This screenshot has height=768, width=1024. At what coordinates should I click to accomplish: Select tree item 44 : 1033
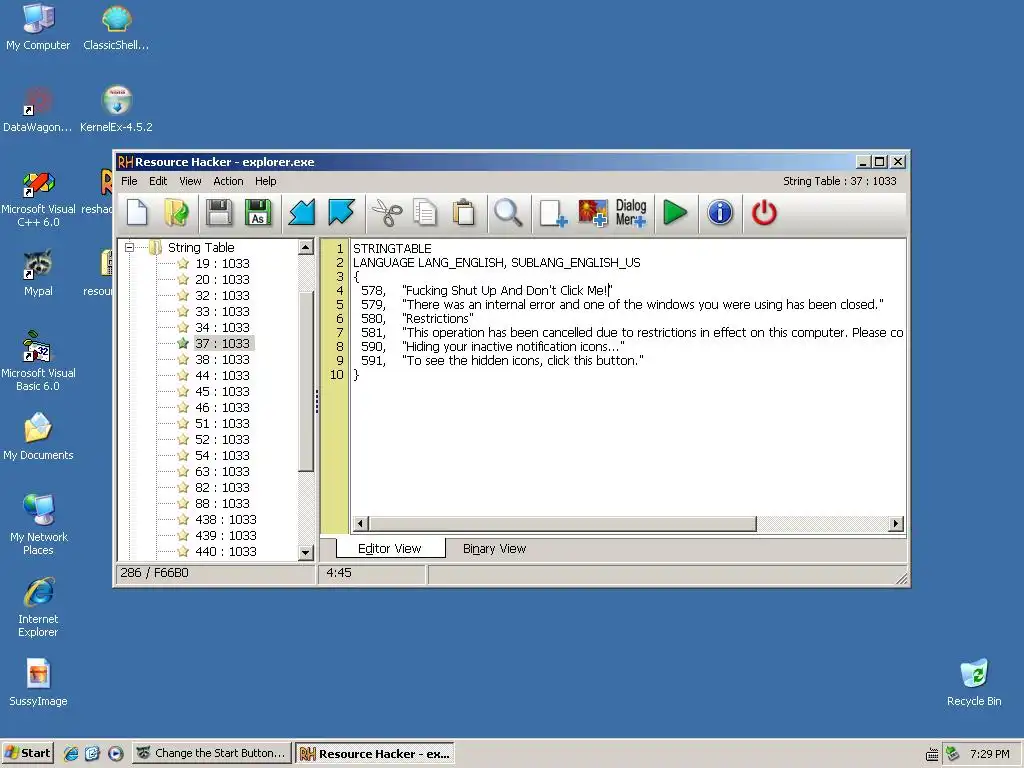point(222,376)
